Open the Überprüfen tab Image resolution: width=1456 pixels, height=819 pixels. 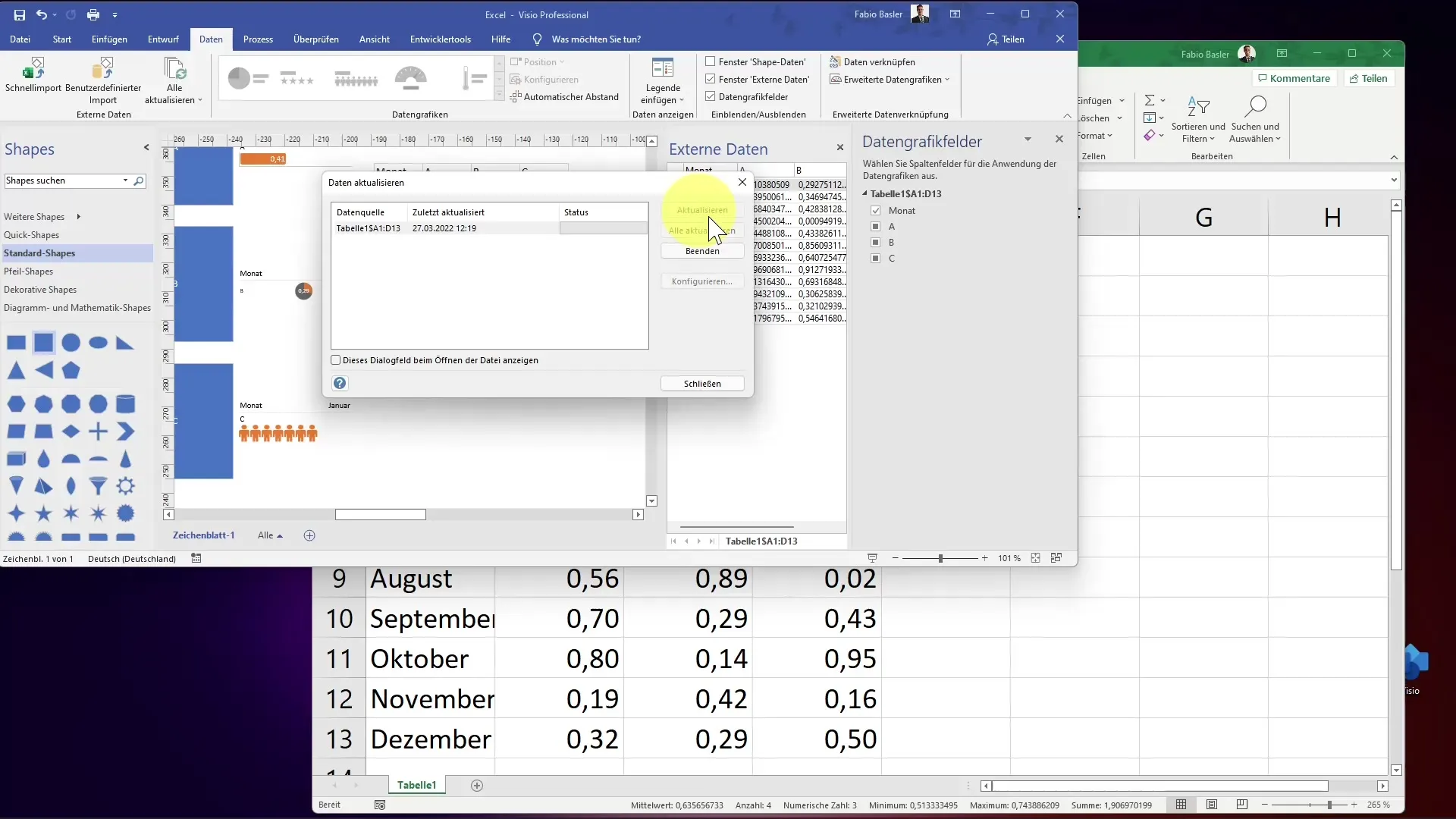point(316,39)
